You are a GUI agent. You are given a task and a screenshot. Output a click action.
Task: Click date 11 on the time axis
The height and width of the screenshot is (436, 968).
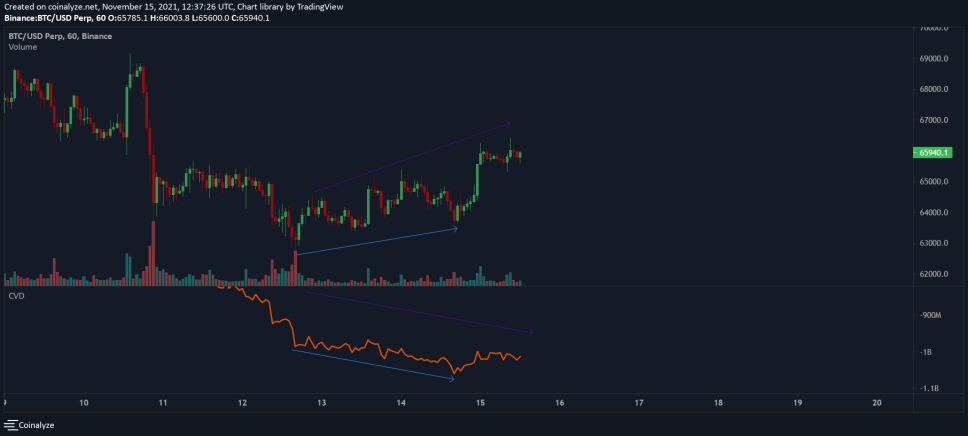tap(164, 402)
